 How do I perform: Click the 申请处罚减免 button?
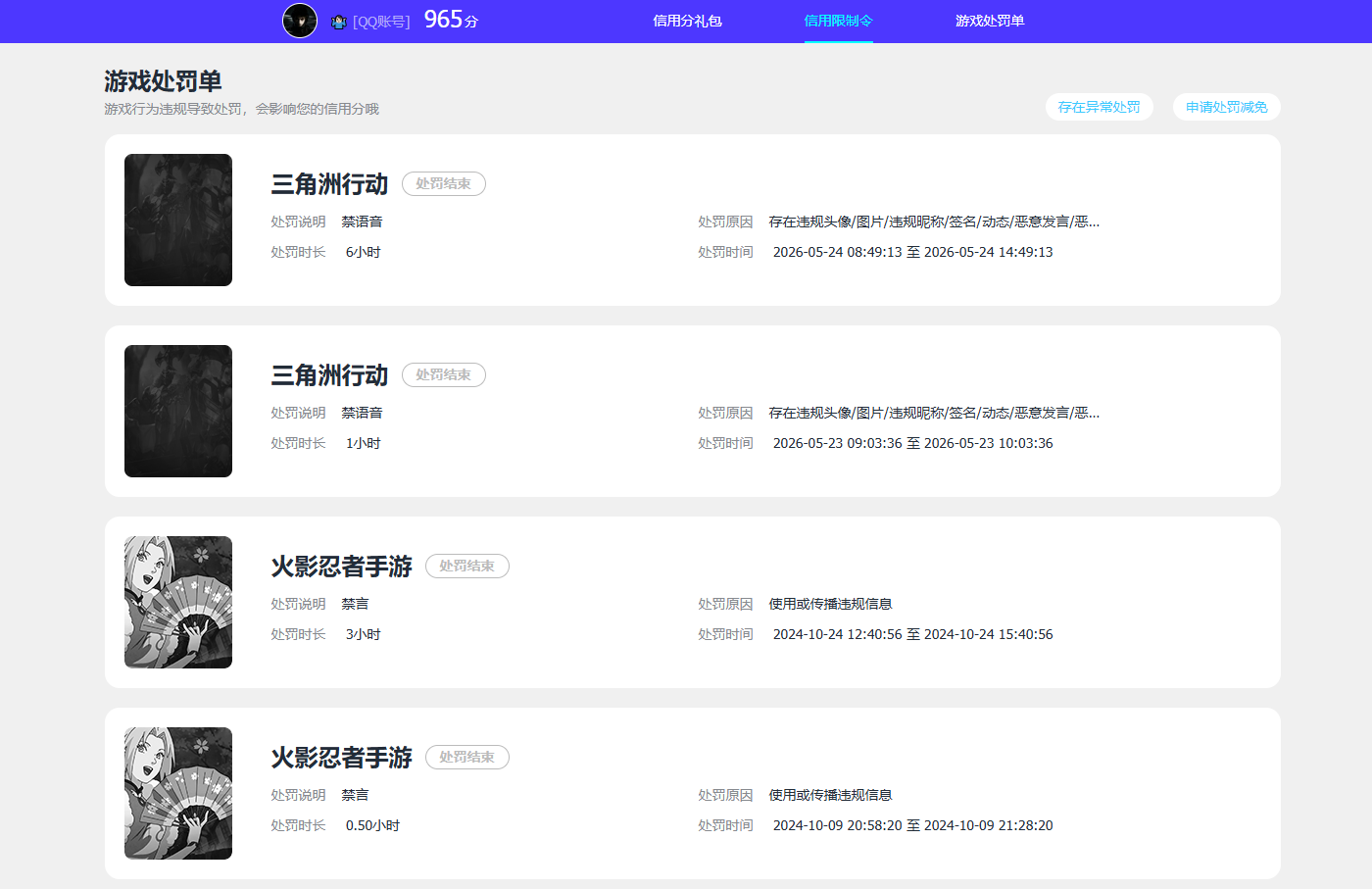click(x=1227, y=107)
